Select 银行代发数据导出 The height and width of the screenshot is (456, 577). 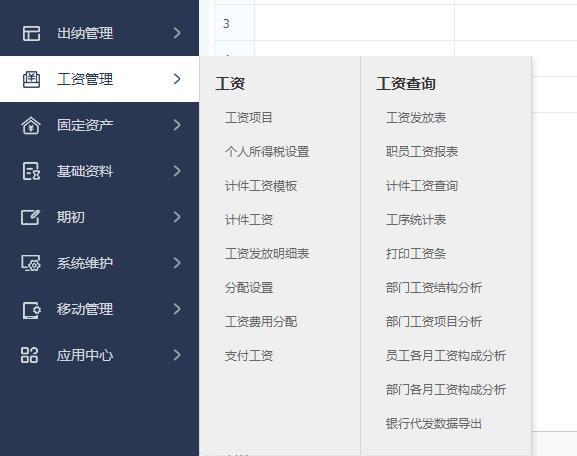(x=434, y=424)
